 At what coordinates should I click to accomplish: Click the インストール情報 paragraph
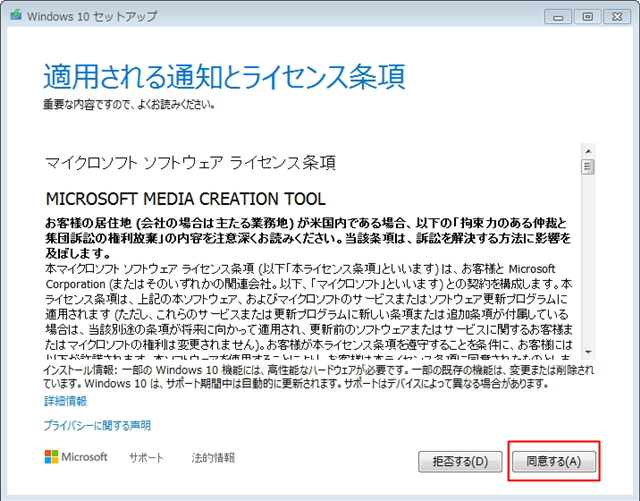click(319, 376)
